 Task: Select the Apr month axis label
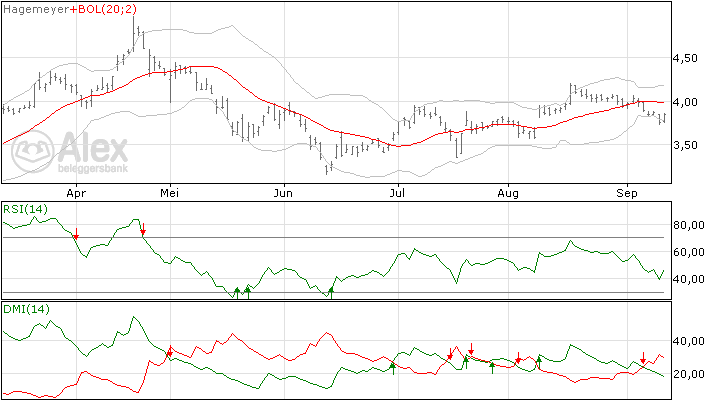(76, 193)
